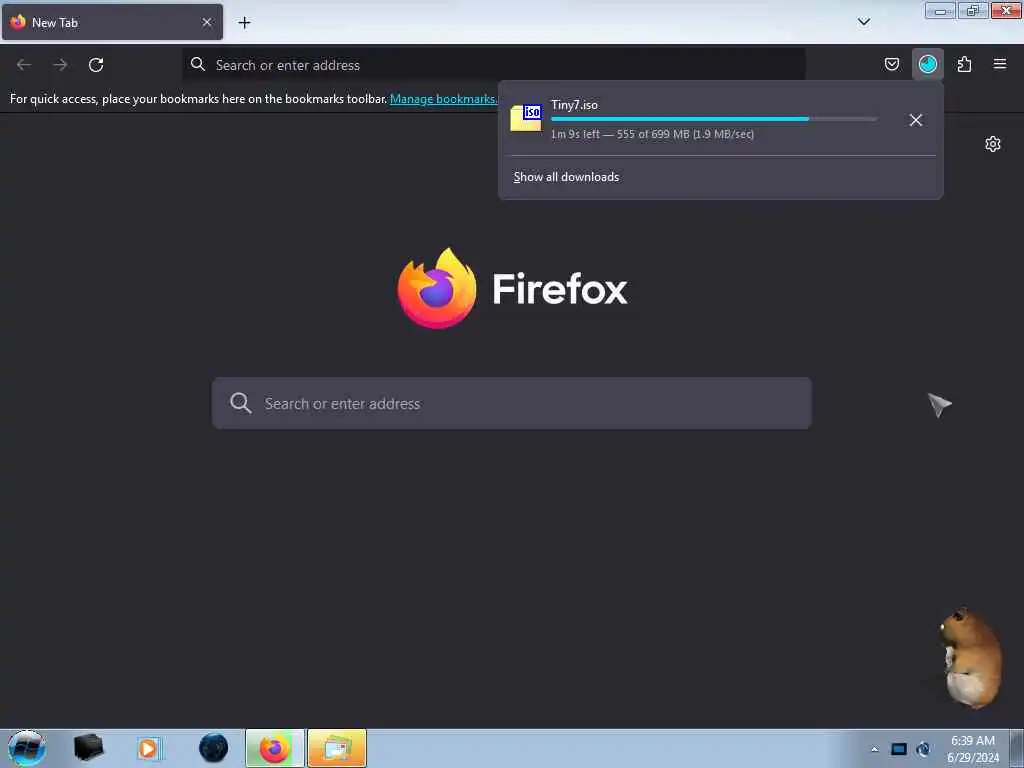Open a new tab with the plus button
Screen dimensions: 1024x768
point(244,23)
